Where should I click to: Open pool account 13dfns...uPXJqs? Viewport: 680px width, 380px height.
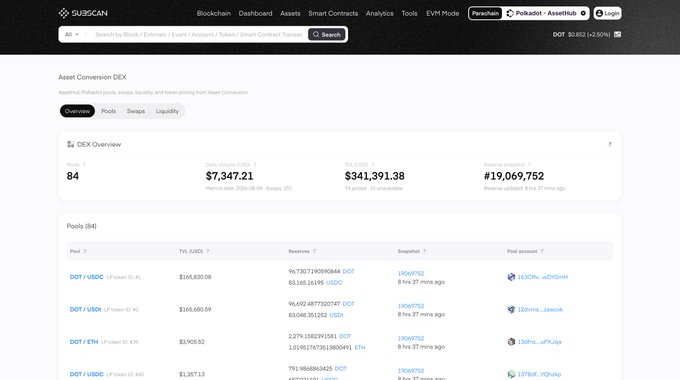pos(539,342)
